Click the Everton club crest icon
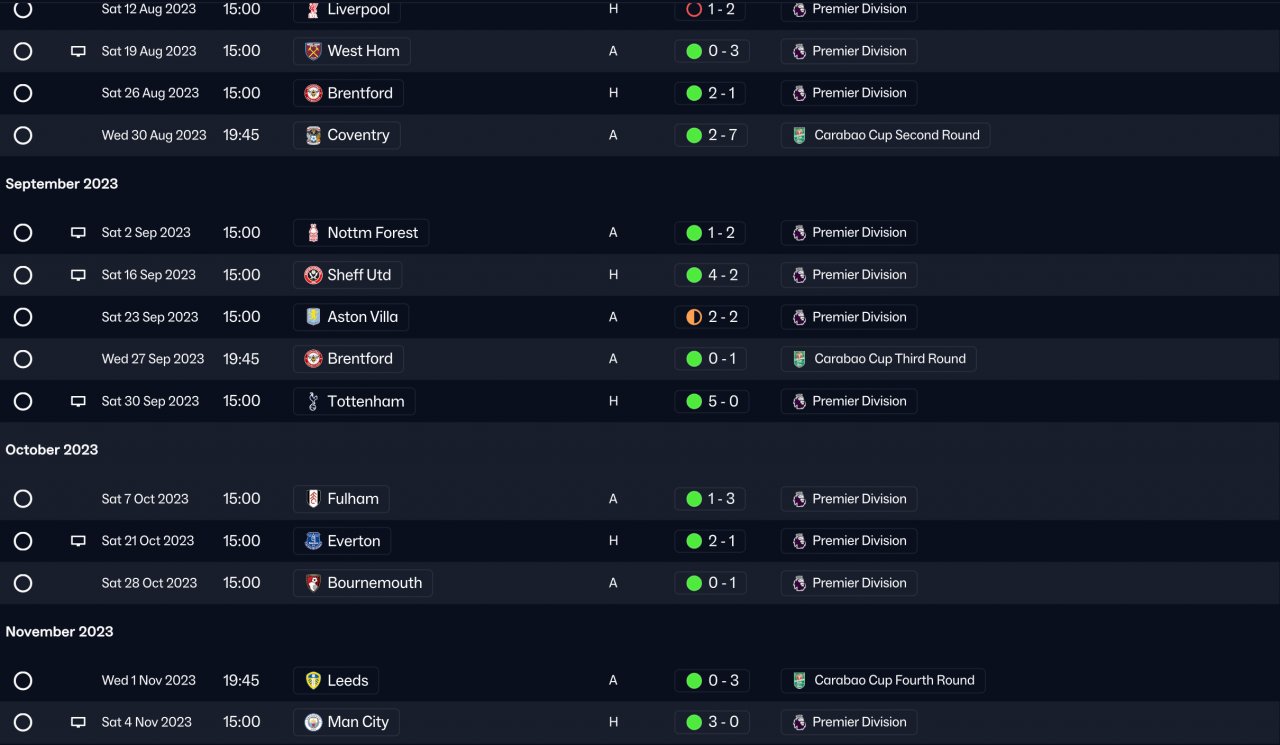This screenshot has width=1280, height=745. point(313,541)
